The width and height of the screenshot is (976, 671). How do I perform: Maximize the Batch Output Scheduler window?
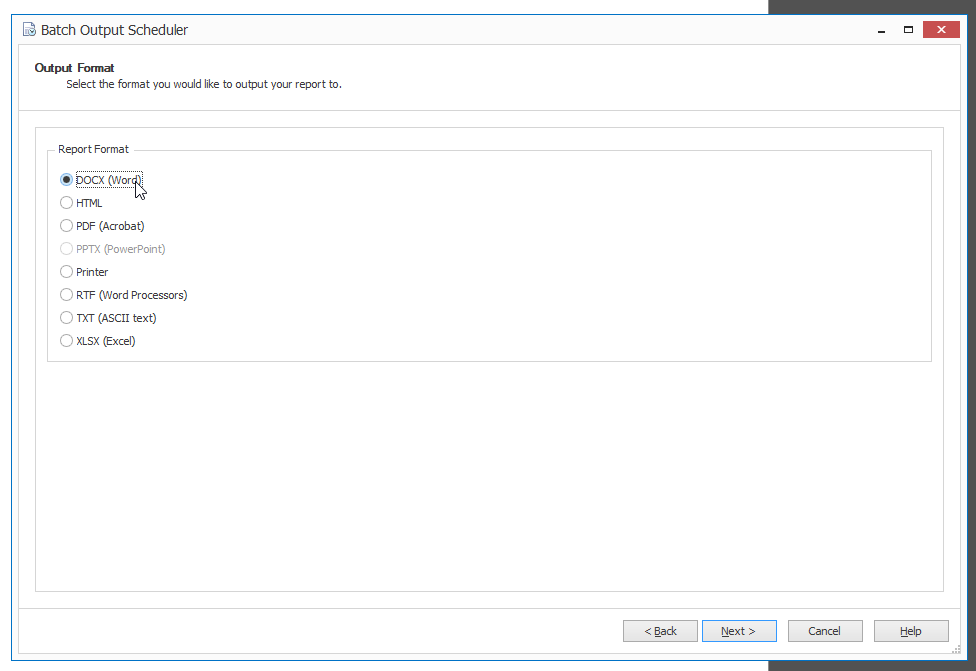pyautogui.click(x=908, y=30)
